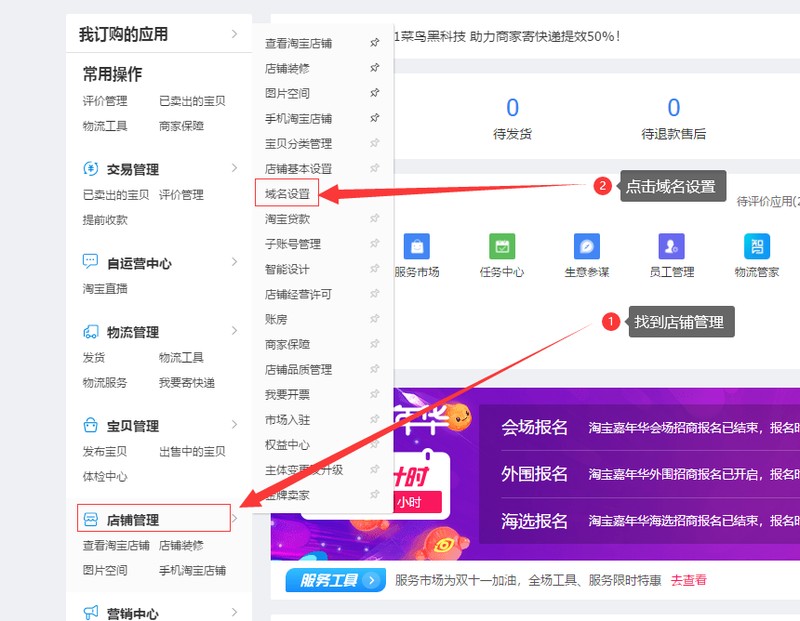Viewport: 800px width, 621px height.
Task: Select 权益中心 in submenu
Action: click(287, 445)
